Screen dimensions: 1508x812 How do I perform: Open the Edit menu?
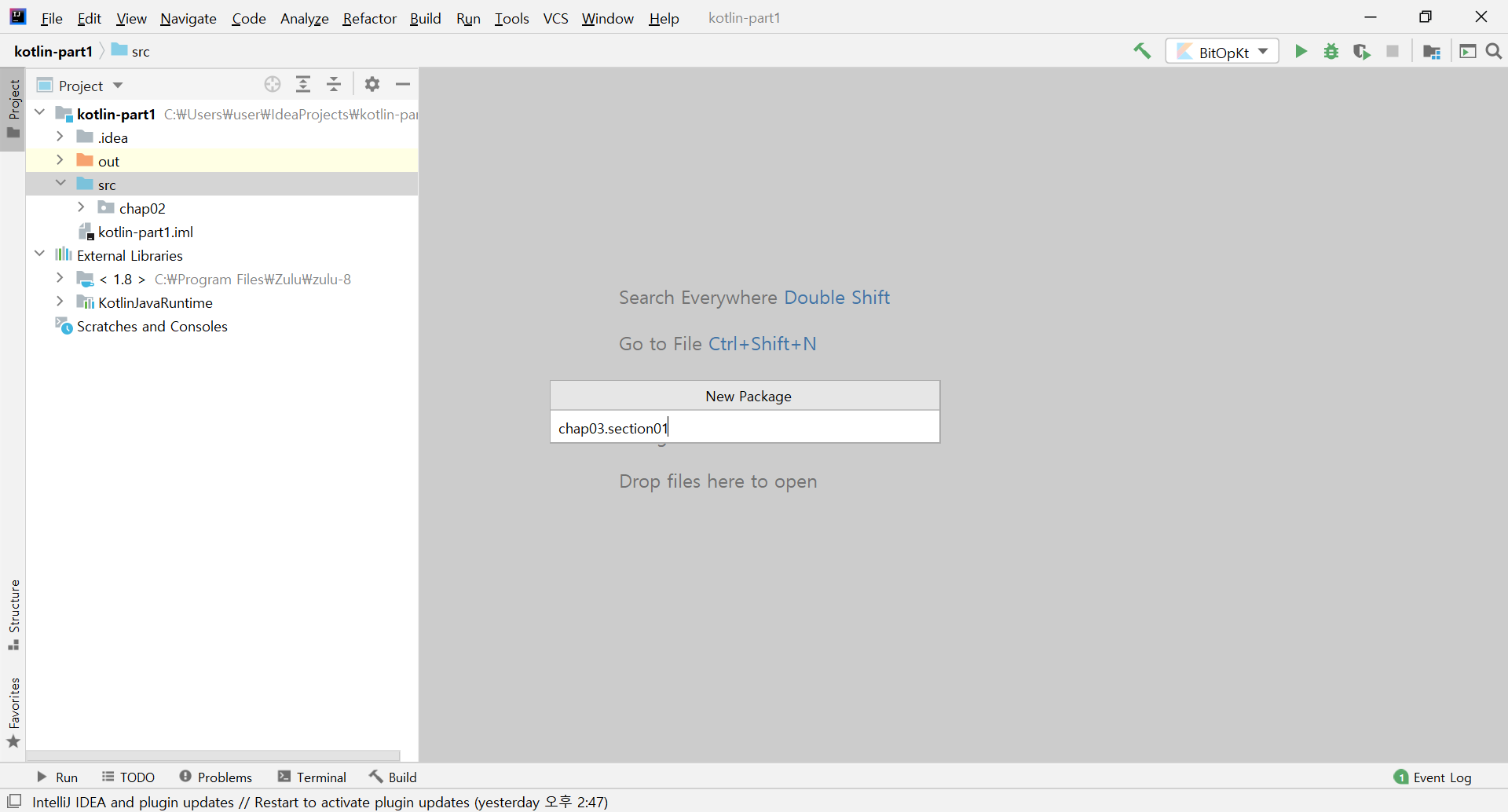tap(90, 18)
